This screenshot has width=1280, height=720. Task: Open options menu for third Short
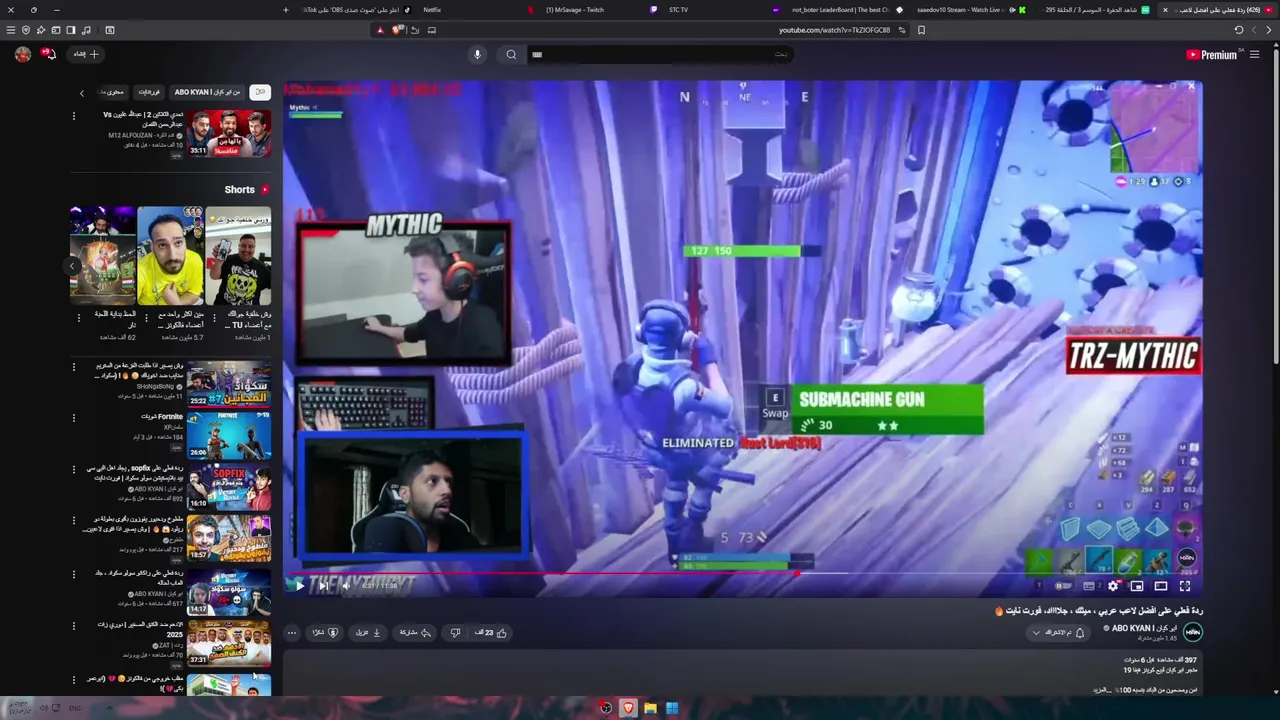coord(79,318)
